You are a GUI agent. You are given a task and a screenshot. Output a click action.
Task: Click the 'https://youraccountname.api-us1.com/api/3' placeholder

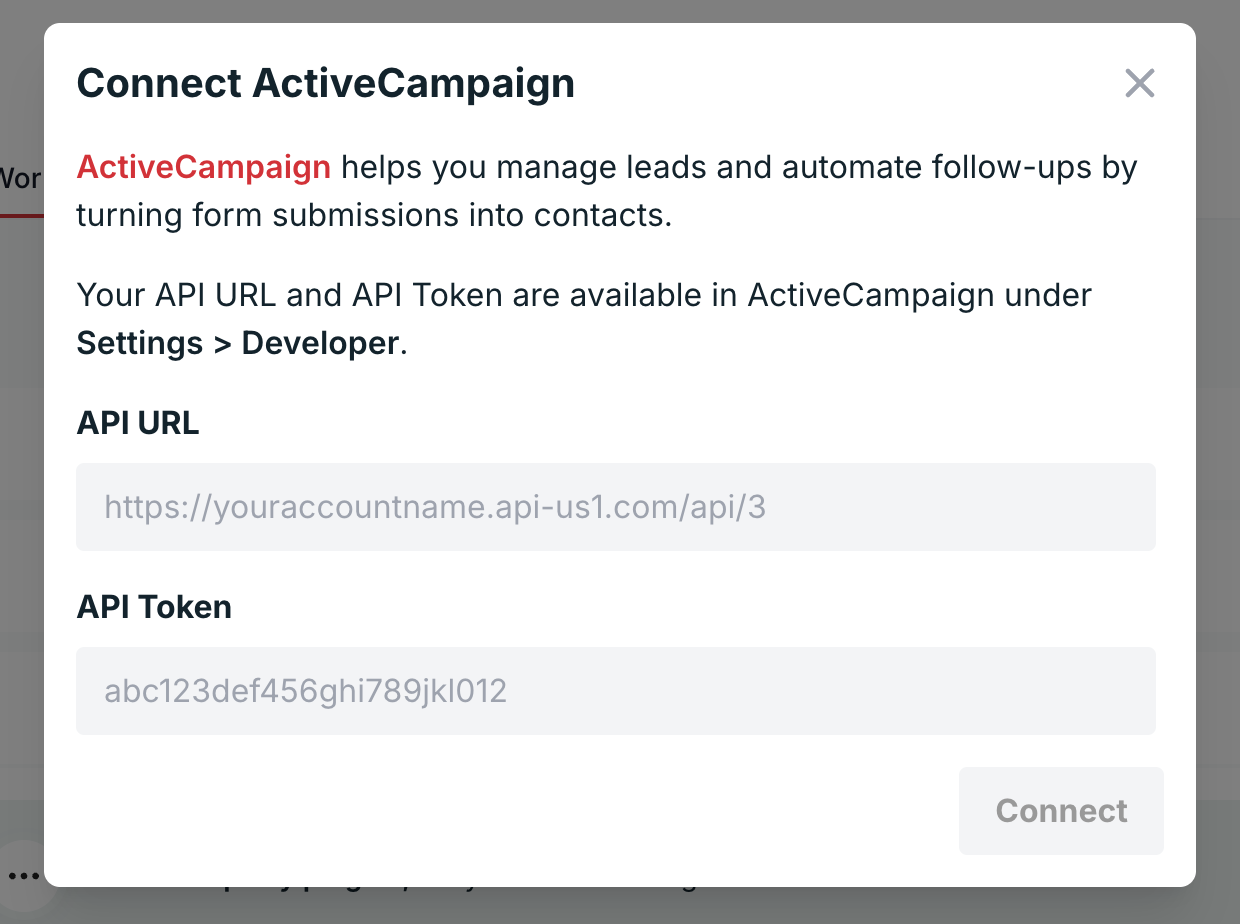[x=435, y=508]
